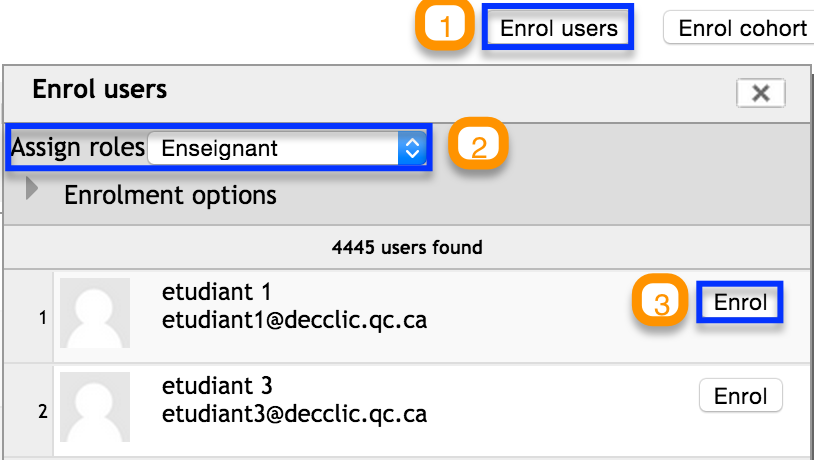Click the orange step 1 marker

(x=444, y=26)
